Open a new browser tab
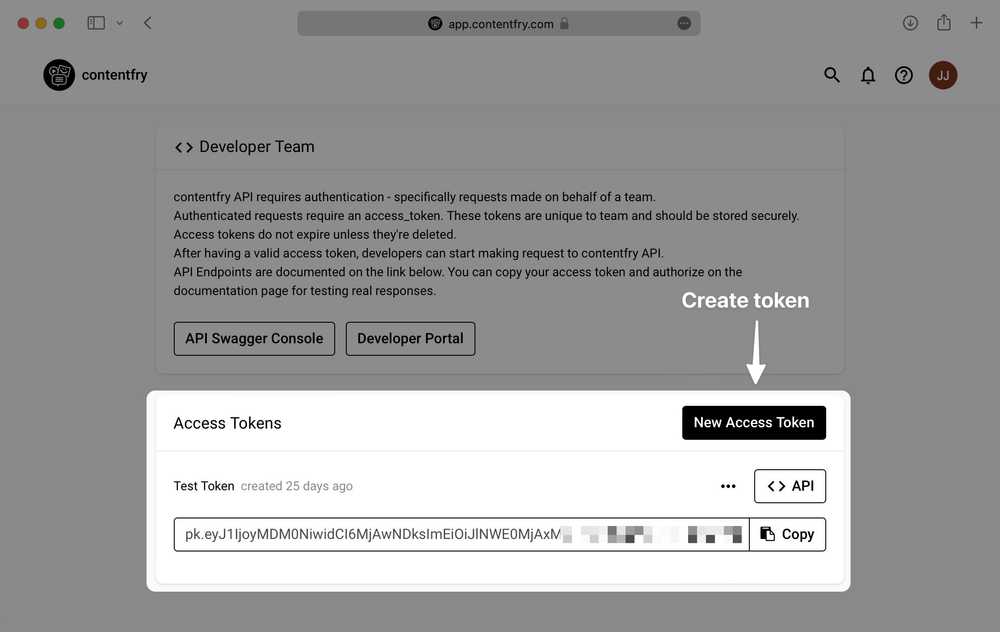The image size is (1000, 632). pos(977,22)
